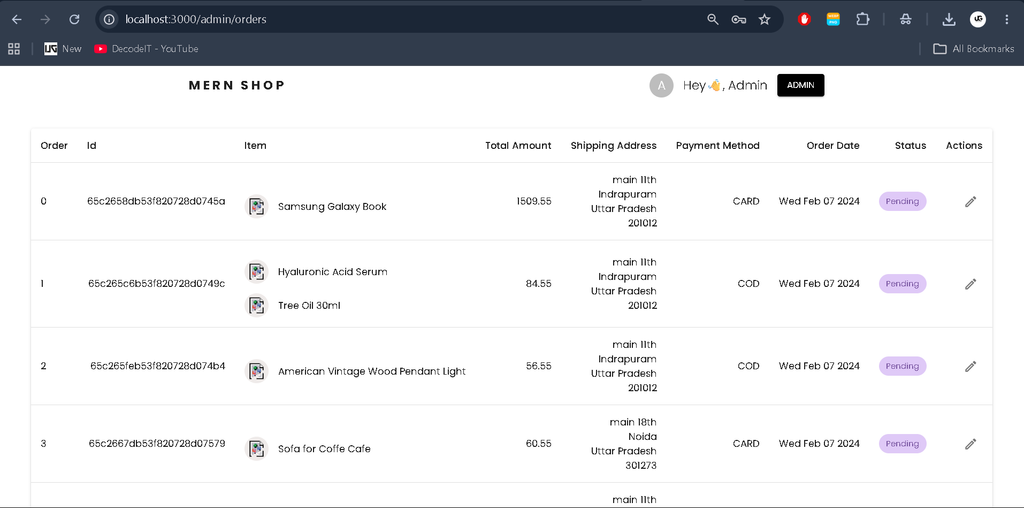Click the site info icon in address bar
The width and height of the screenshot is (1024, 508).
click(109, 20)
